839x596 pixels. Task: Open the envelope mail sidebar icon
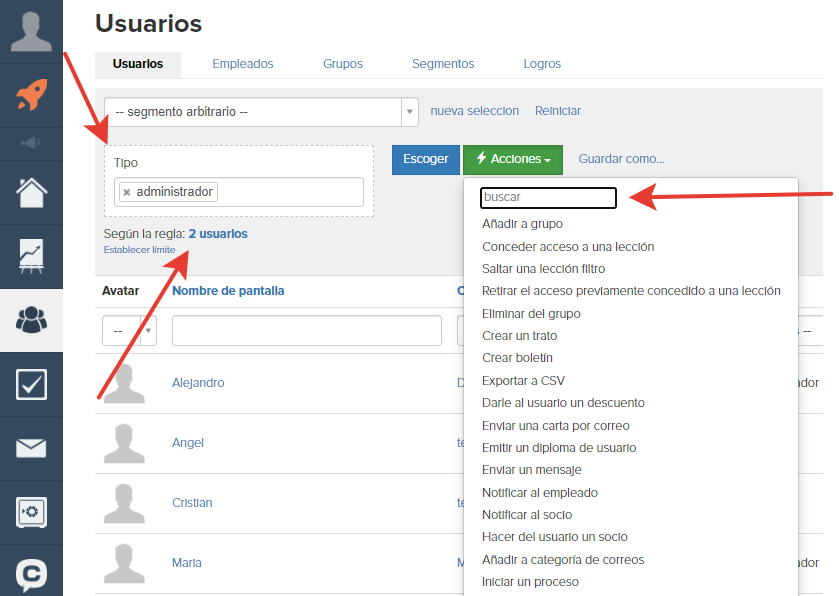click(31, 448)
